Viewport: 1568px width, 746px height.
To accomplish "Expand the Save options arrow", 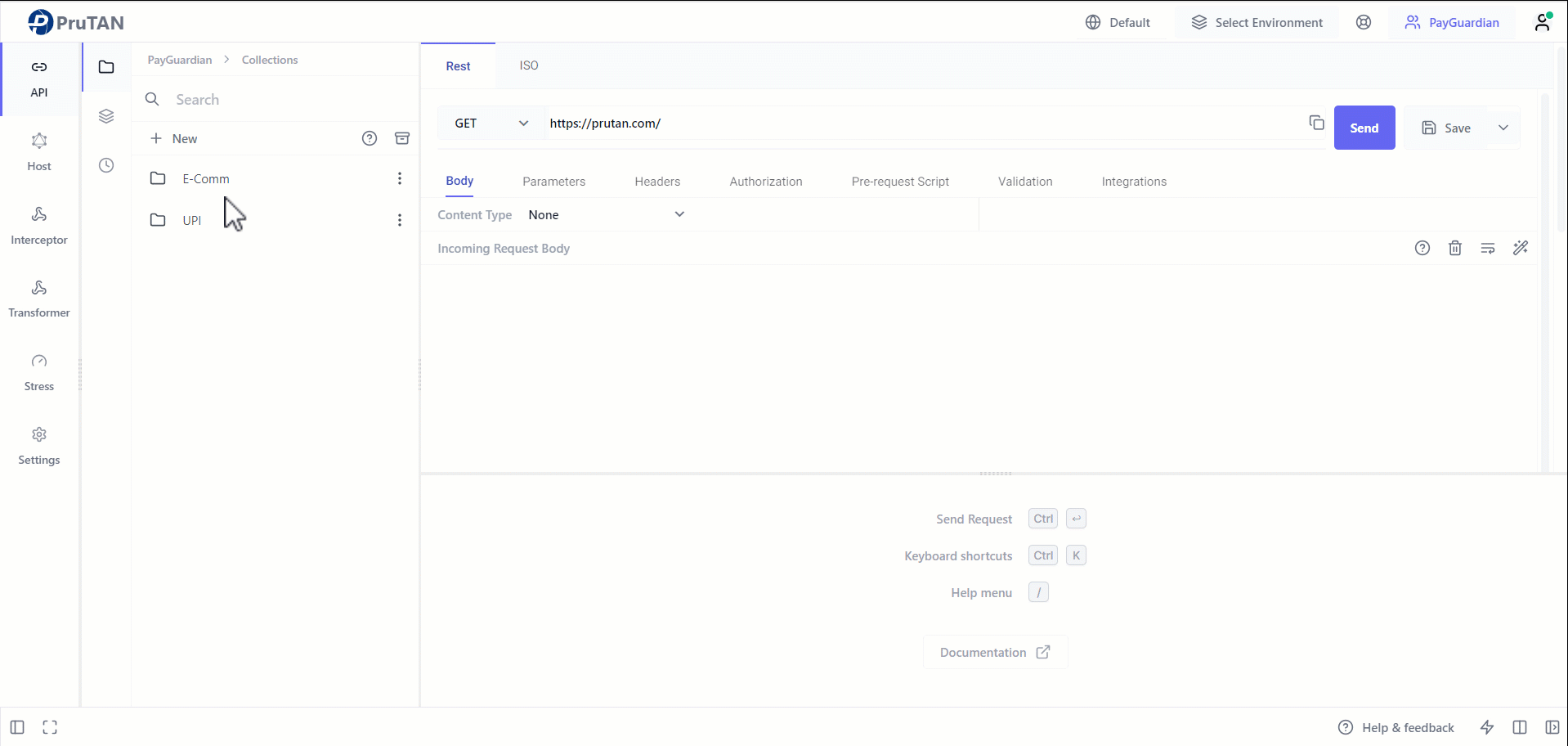I will 1503,128.
